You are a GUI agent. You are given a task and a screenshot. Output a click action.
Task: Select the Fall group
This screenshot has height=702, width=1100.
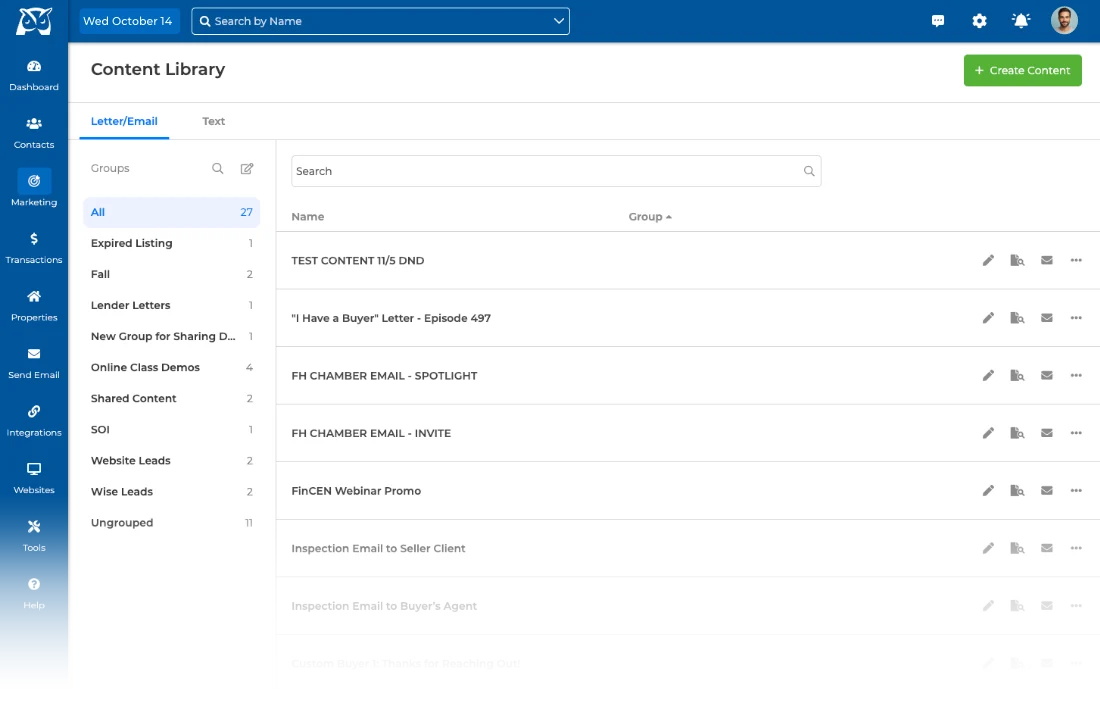(x=171, y=274)
